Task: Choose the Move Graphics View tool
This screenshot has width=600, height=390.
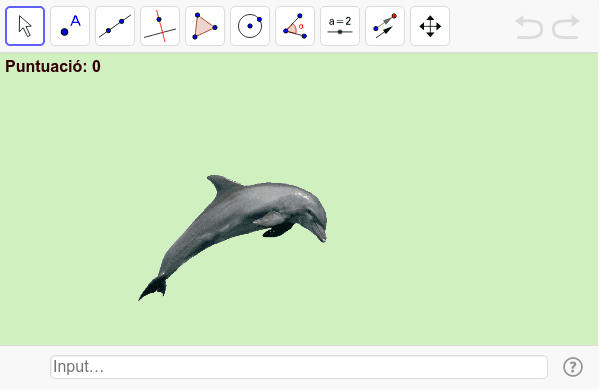Action: [430, 26]
